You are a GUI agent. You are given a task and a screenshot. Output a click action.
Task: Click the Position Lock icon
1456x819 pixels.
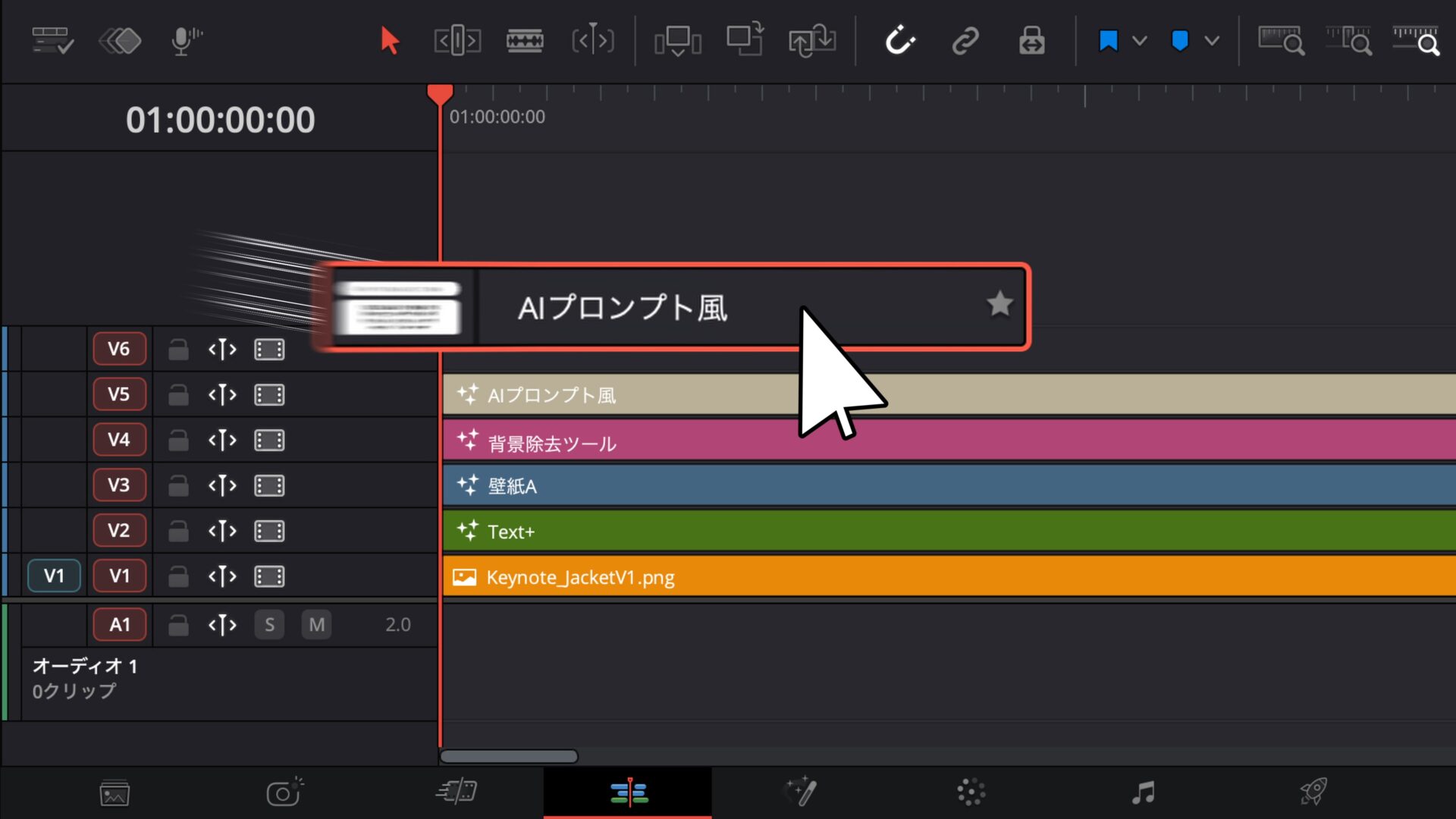tap(1031, 41)
